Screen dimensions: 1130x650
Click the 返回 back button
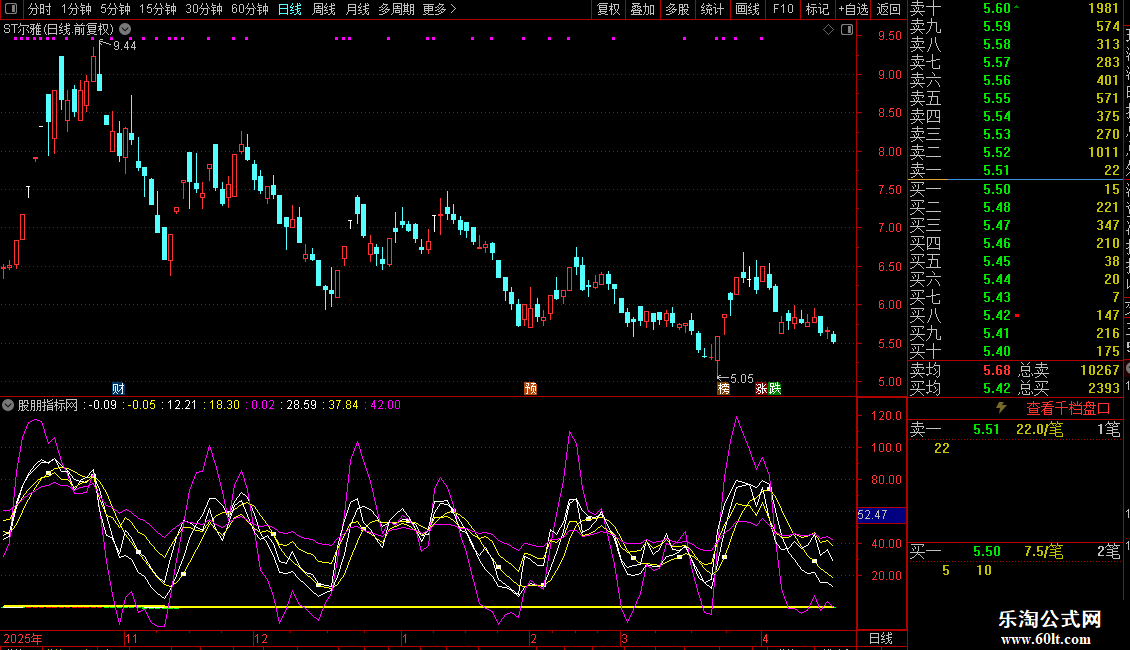(x=889, y=9)
